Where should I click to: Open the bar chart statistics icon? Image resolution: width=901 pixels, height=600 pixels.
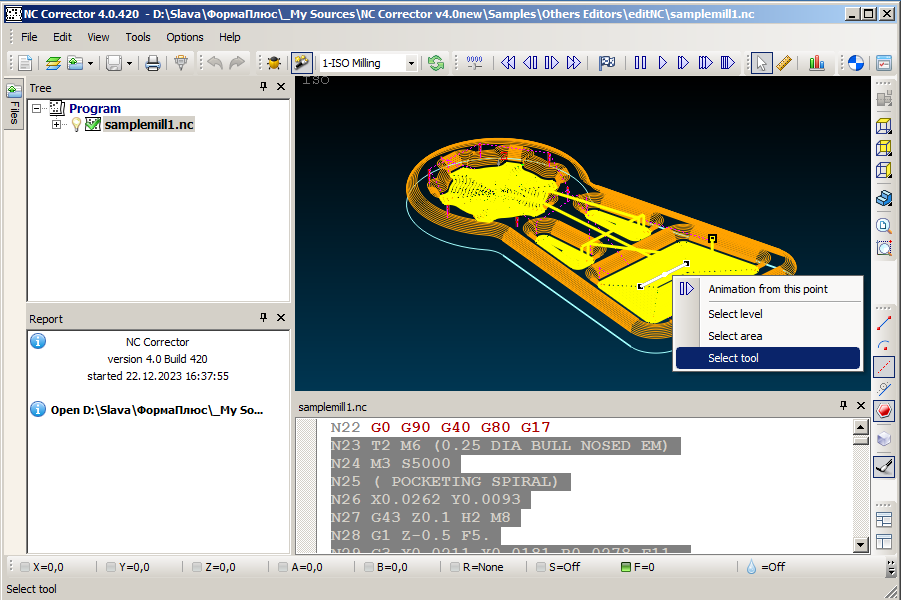[817, 63]
